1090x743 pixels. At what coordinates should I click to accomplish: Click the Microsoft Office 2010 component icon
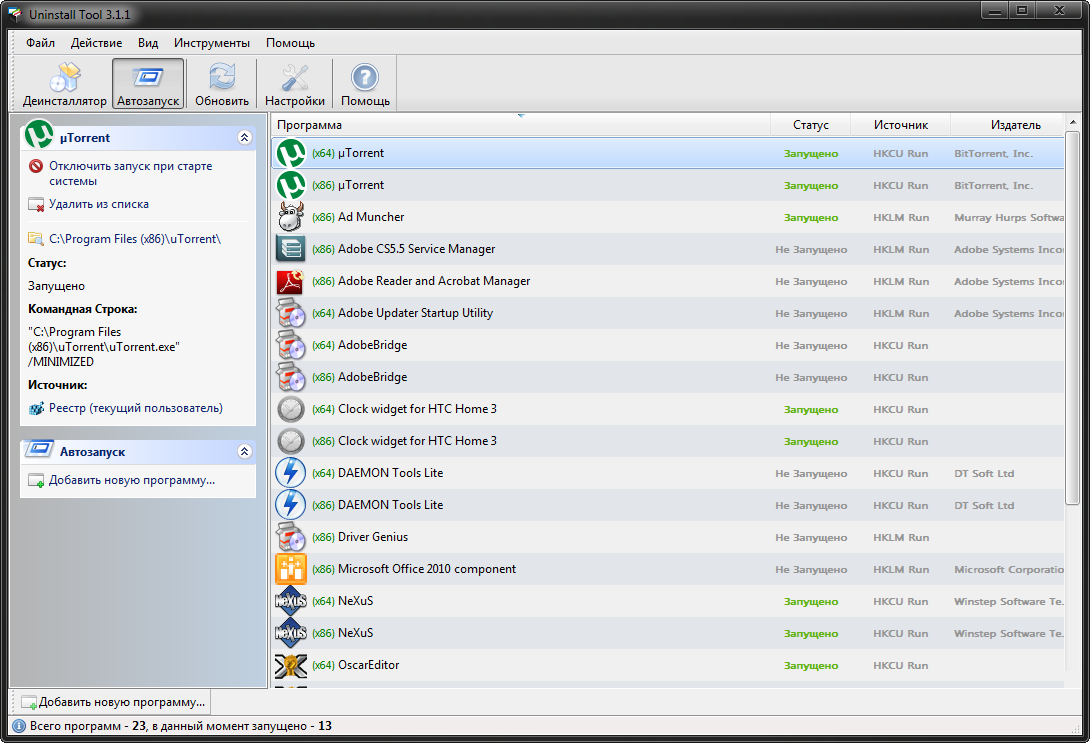tap(290, 569)
